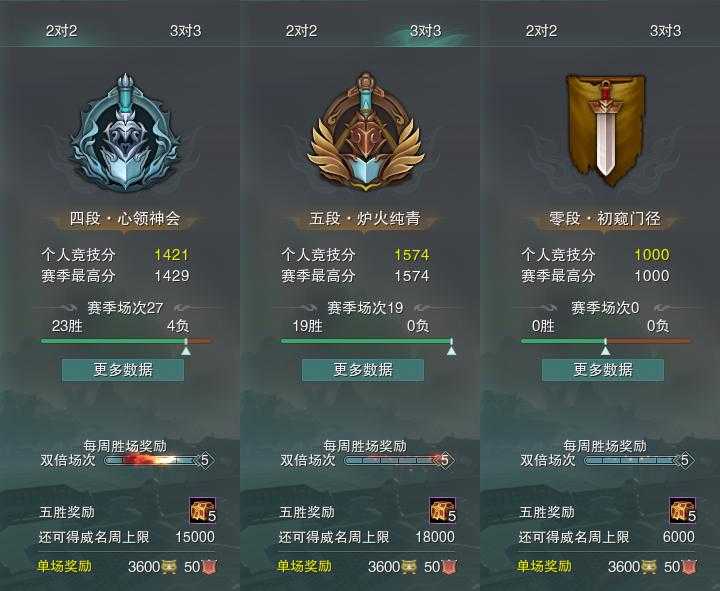Click the 五胜奖励 chest icon in left panel
Image resolution: width=720 pixels, height=591 pixels.
[x=202, y=510]
